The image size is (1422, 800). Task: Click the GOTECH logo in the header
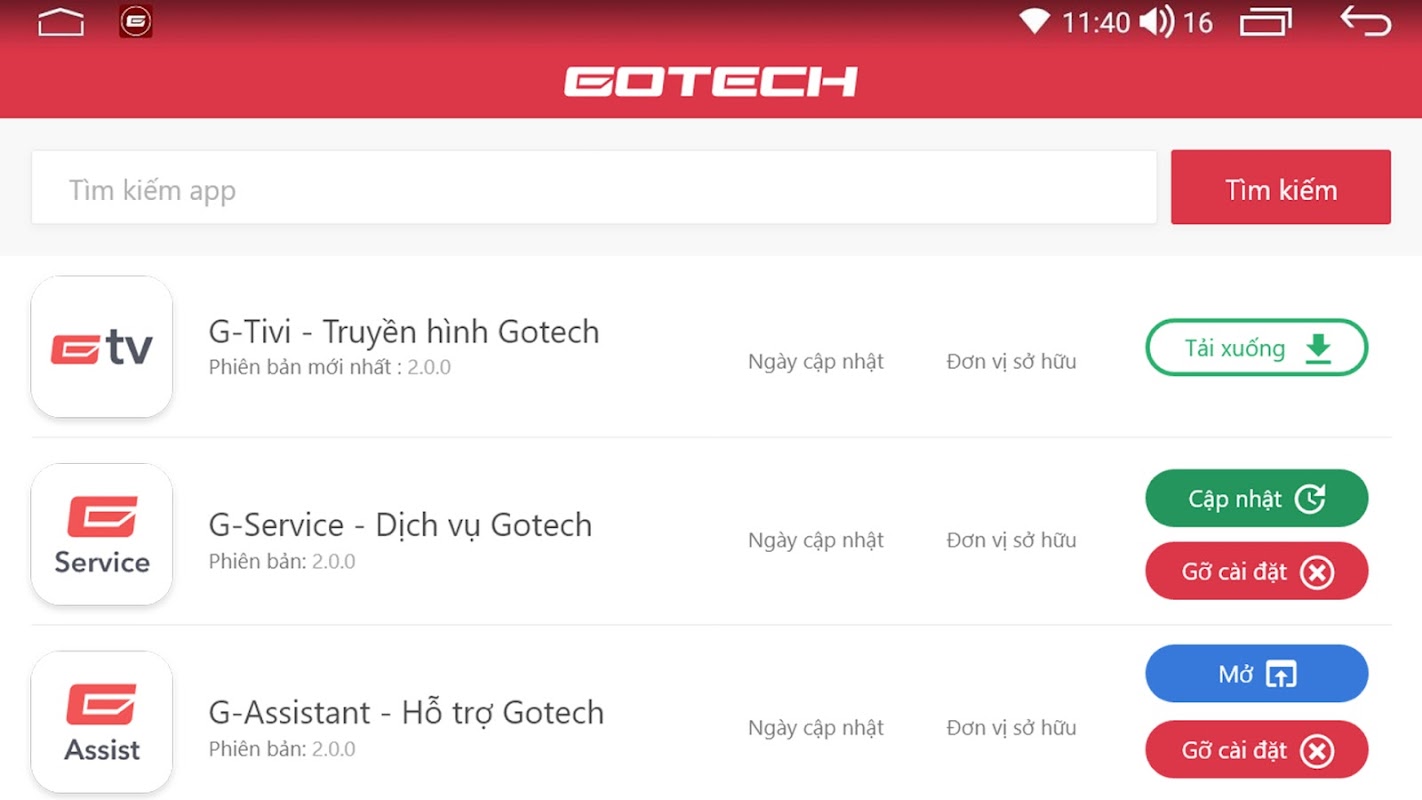tap(711, 81)
